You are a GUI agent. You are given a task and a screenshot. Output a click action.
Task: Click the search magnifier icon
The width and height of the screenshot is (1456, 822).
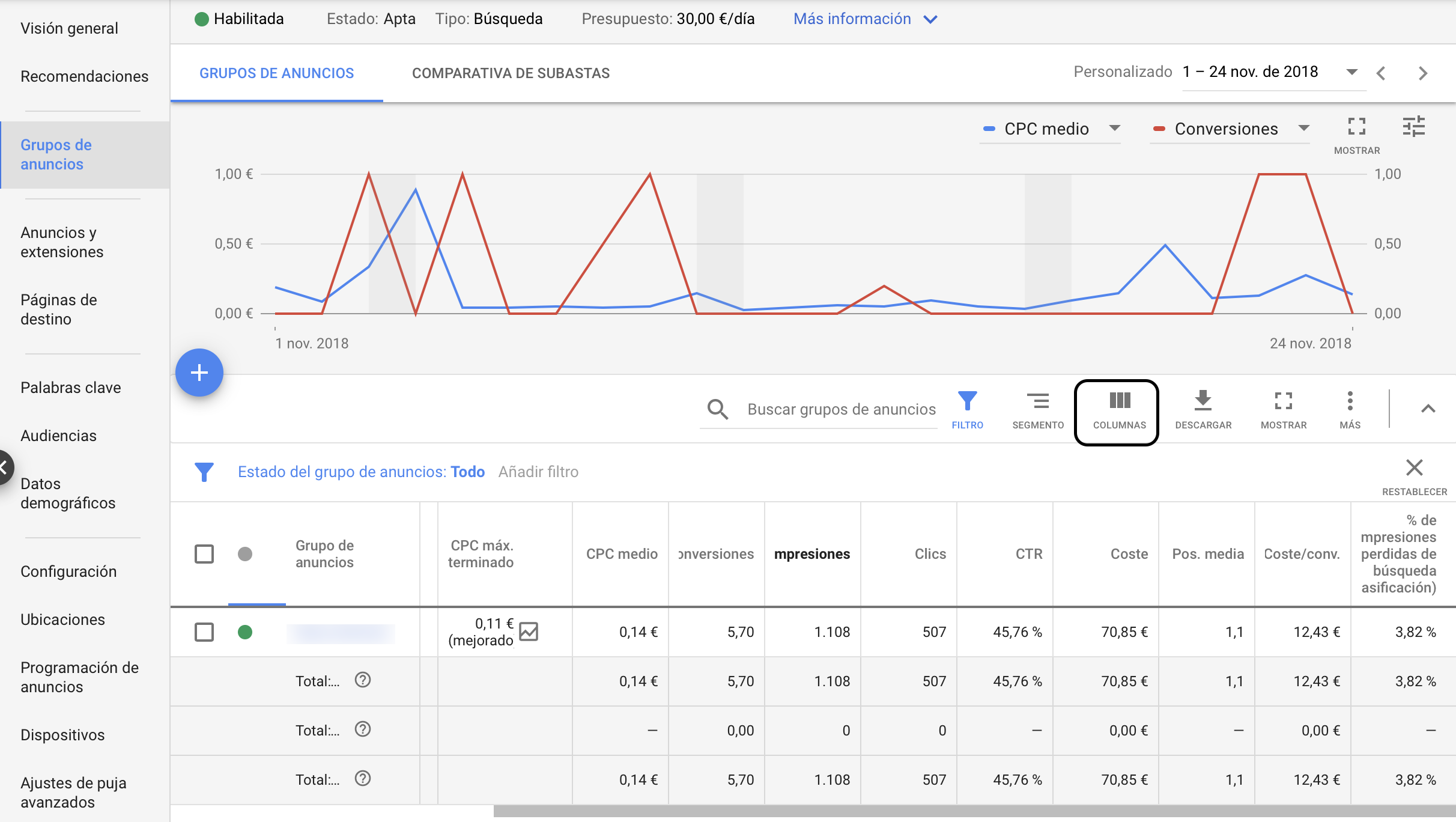[718, 409]
